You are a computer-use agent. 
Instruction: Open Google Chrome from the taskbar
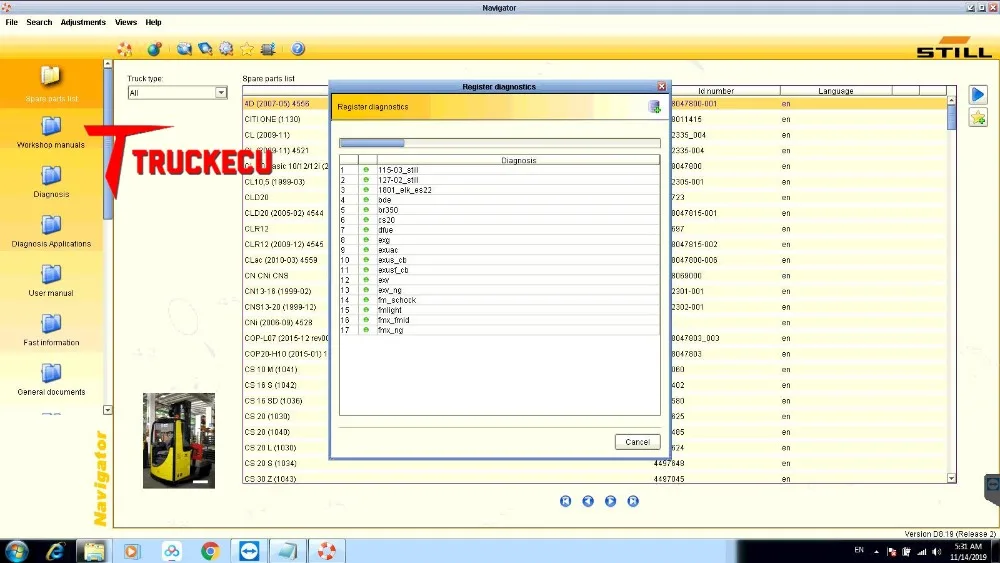(x=210, y=551)
